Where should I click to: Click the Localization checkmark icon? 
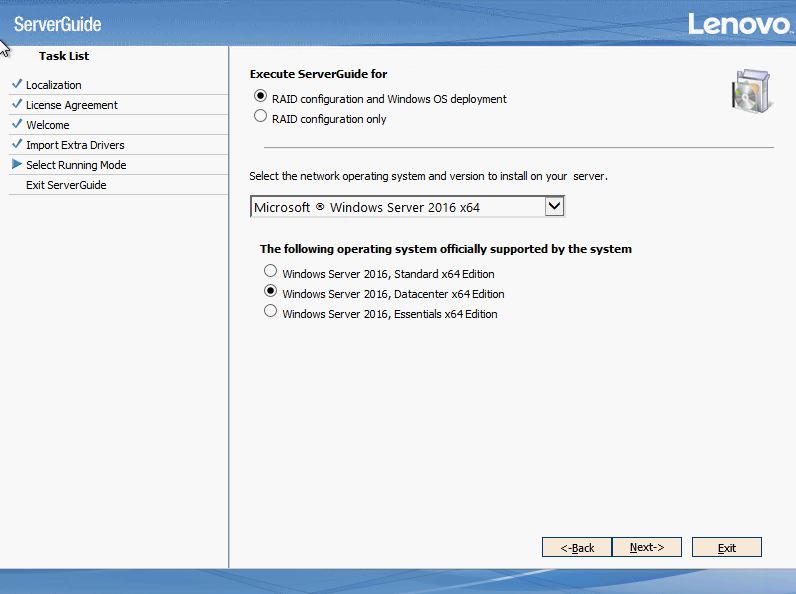tap(17, 84)
